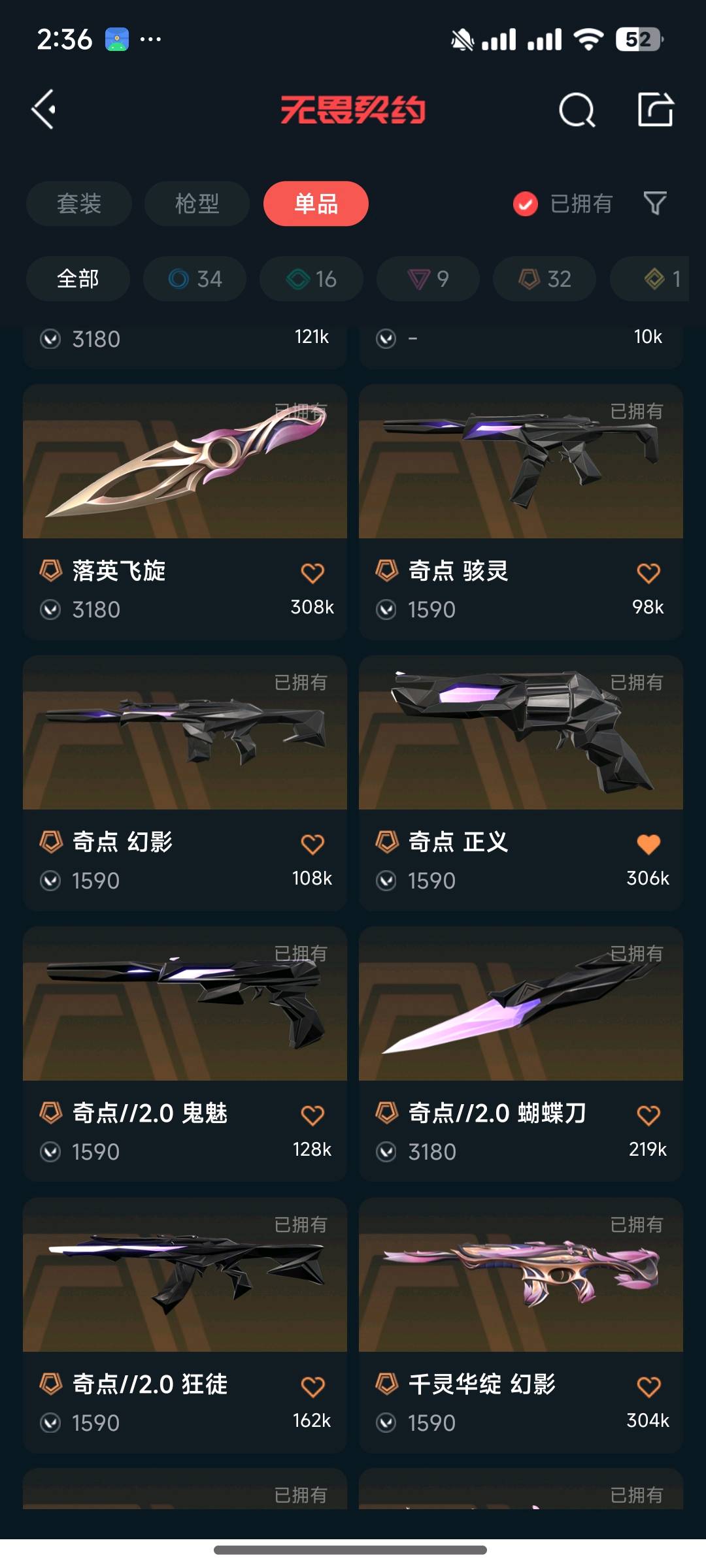Viewport: 706px width, 1568px height.
Task: Open 奇点 幻影 skin thumbnail
Action: 185,732
